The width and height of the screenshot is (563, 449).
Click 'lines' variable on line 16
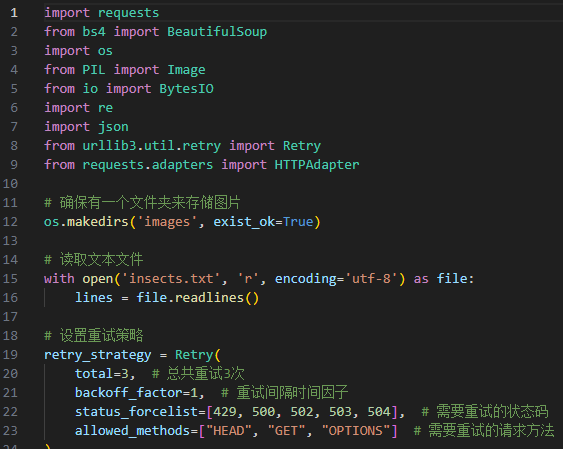pyautogui.click(x=94, y=298)
